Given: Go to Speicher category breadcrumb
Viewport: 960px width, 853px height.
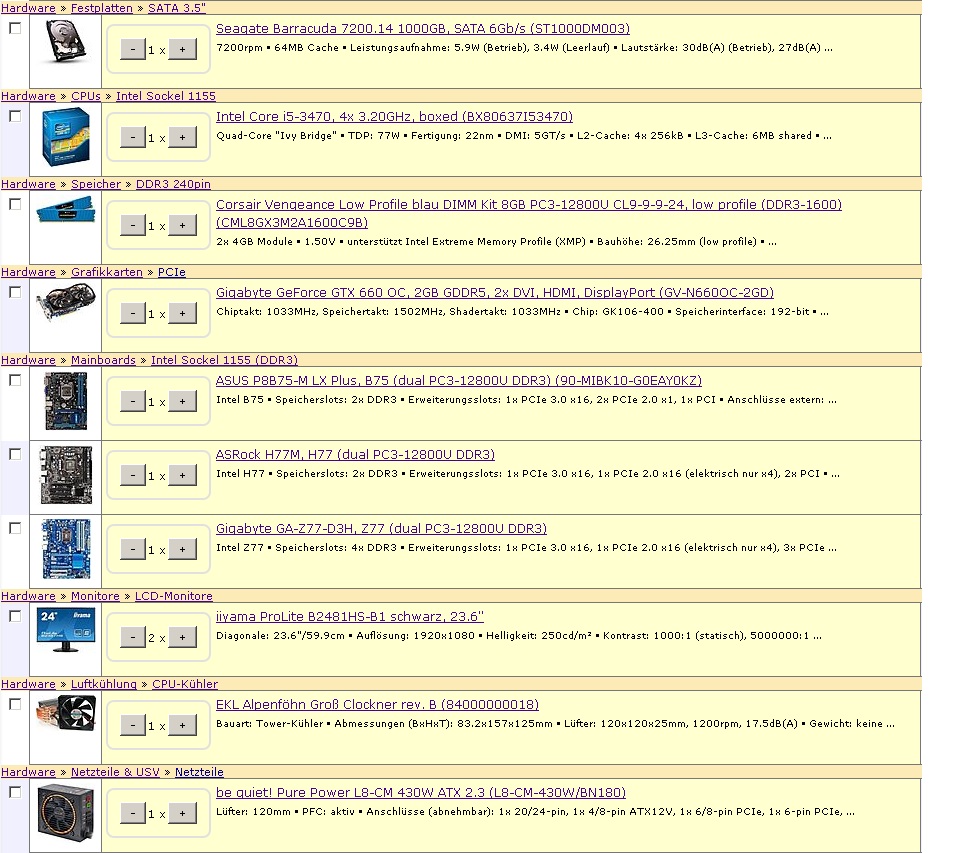Looking at the screenshot, I should (96, 184).
